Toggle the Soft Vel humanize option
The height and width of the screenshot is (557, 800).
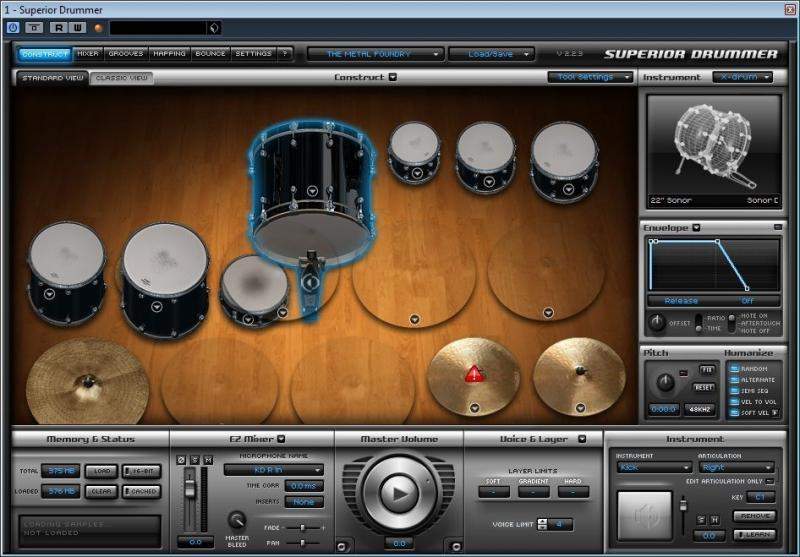tap(734, 413)
